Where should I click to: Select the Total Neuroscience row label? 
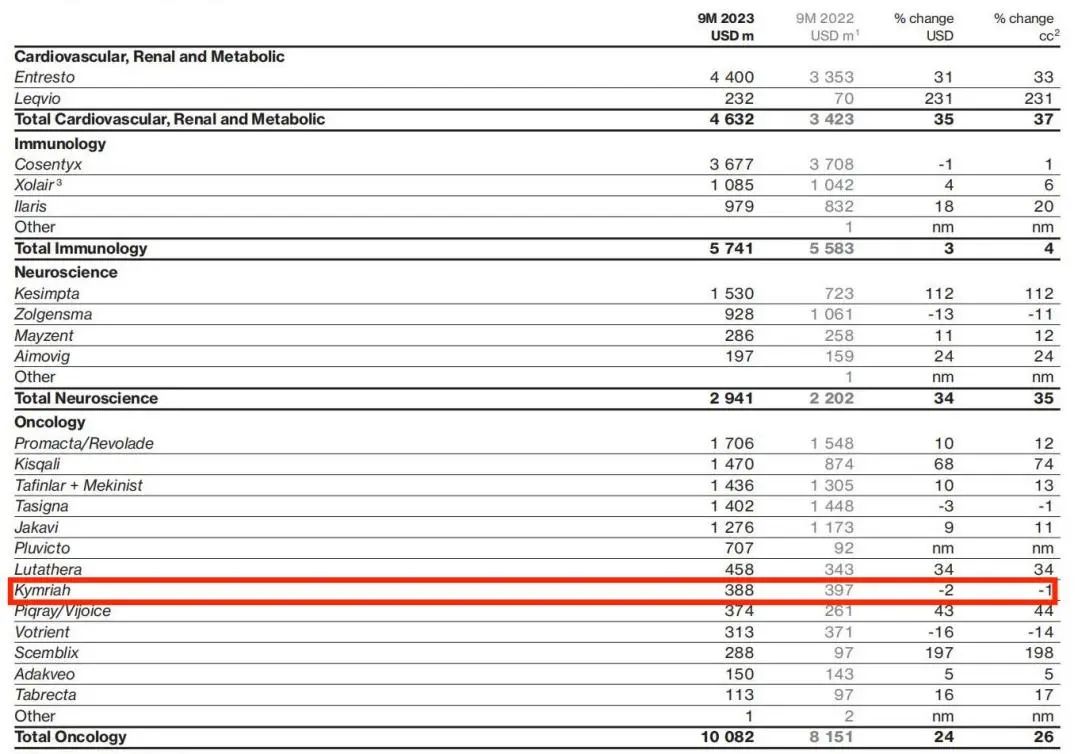pos(86,398)
